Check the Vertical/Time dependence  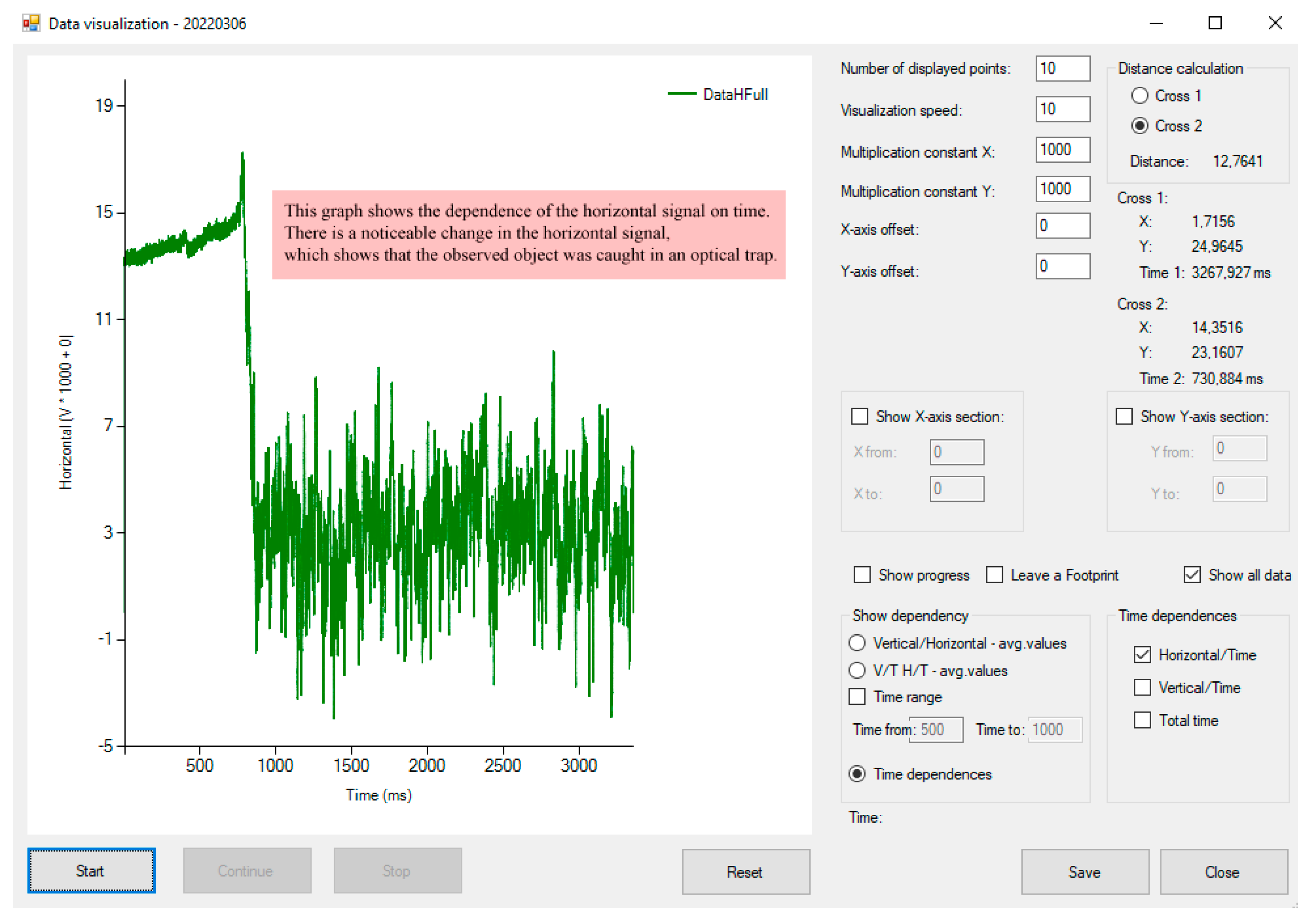tap(1142, 688)
